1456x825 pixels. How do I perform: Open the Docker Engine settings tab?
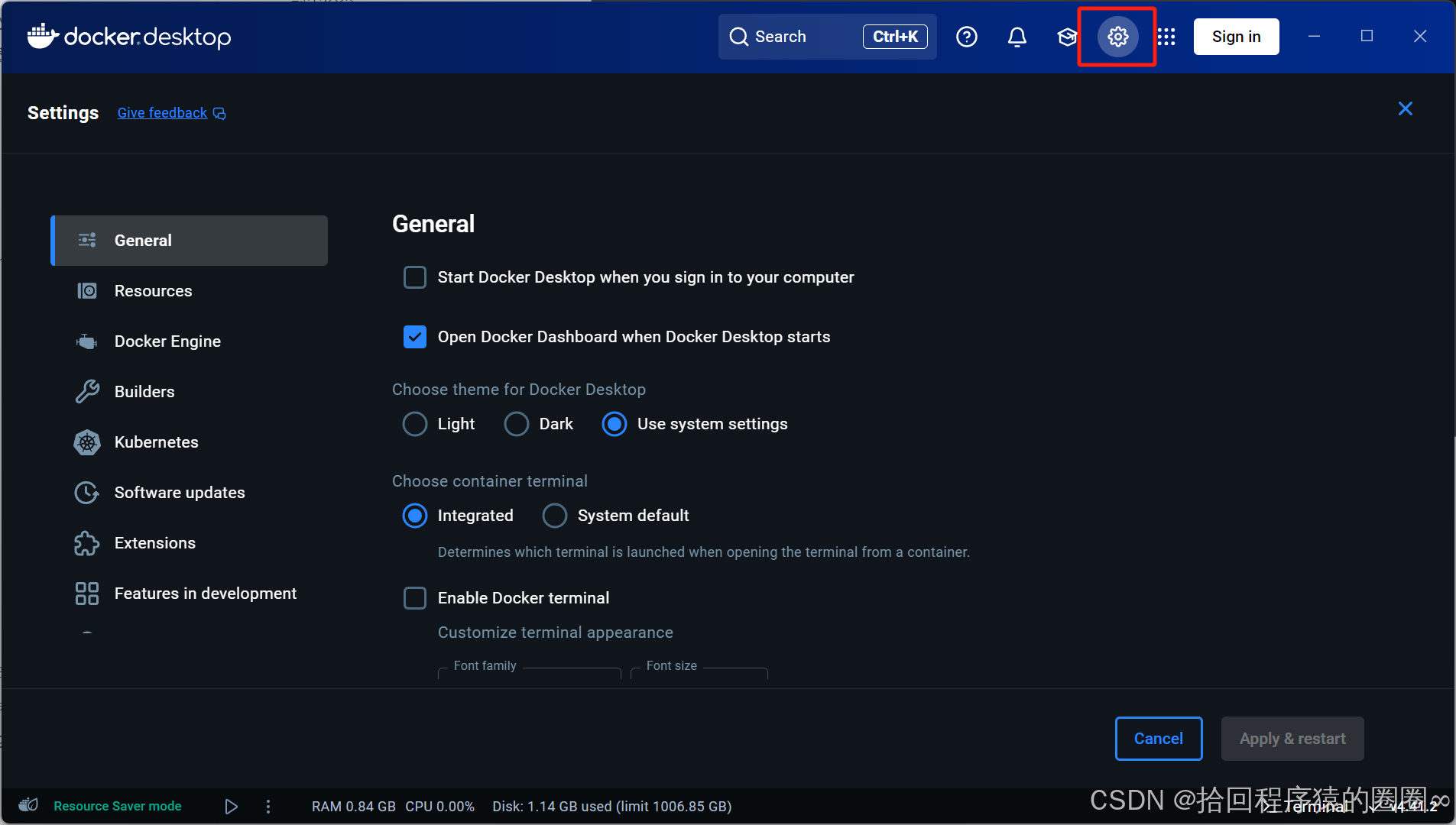tap(190, 341)
